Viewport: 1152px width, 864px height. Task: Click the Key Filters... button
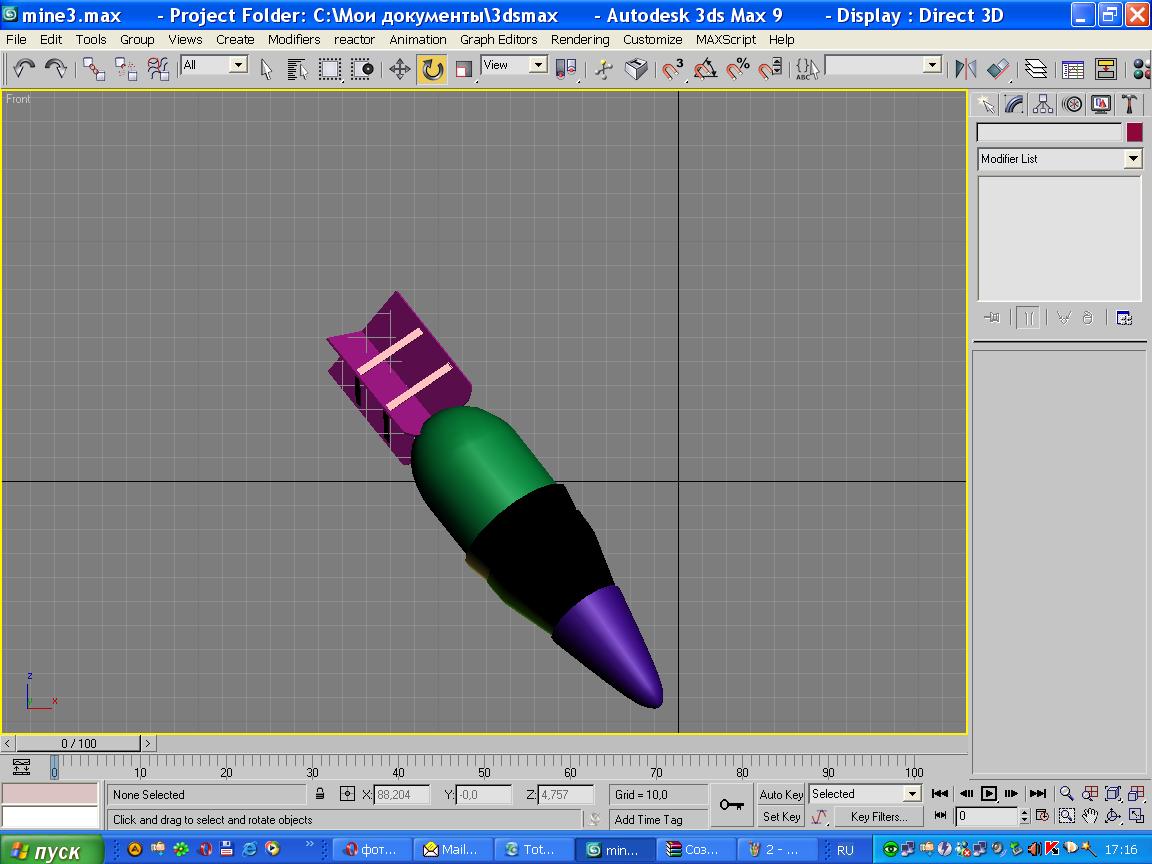878,817
